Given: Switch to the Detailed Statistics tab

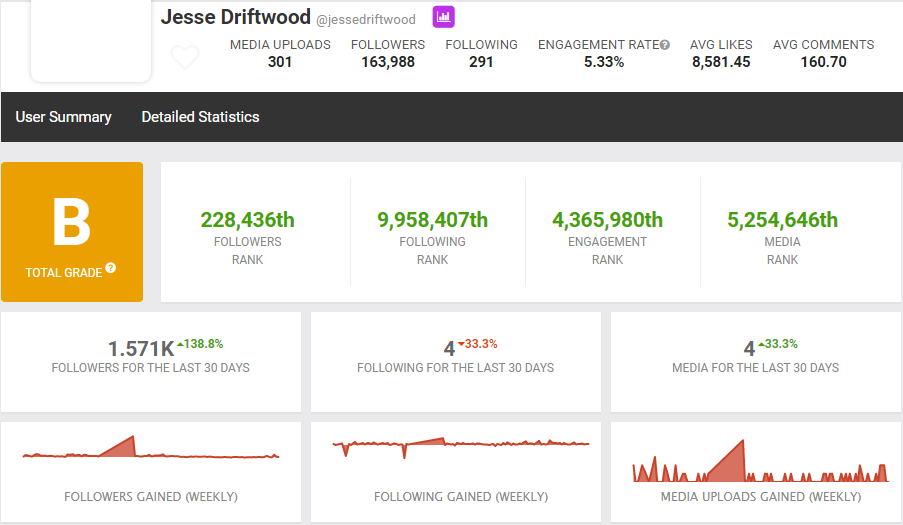Looking at the screenshot, I should (x=200, y=117).
